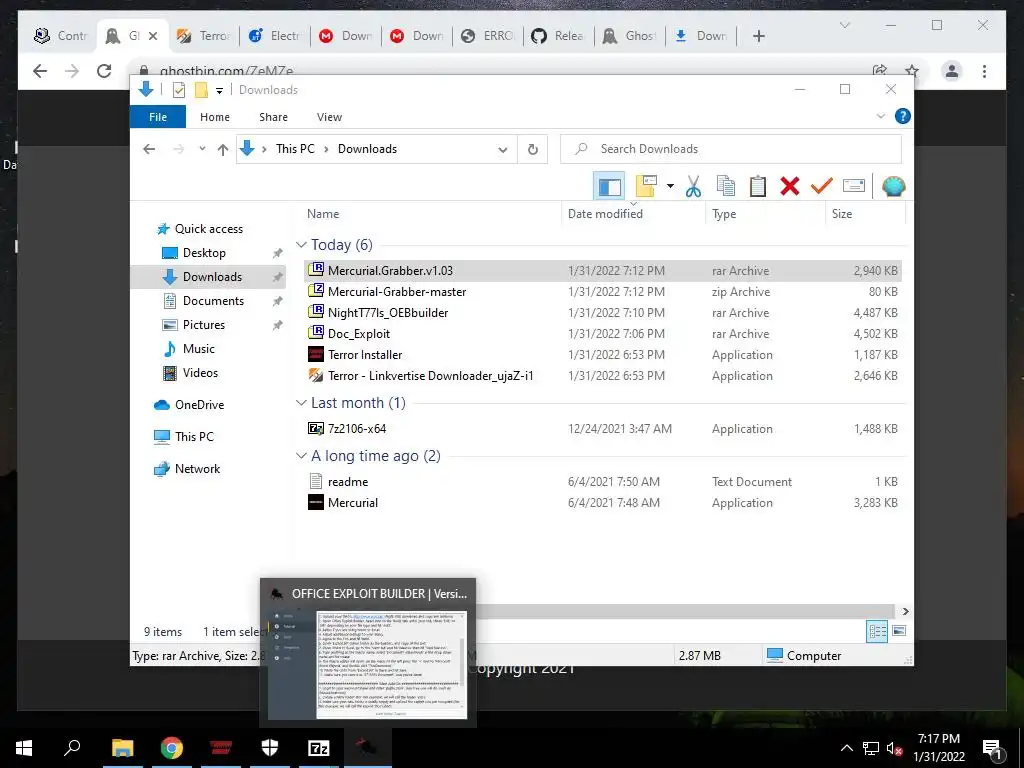The width and height of the screenshot is (1024, 768).
Task: Switch to Large icons view toggle
Action: 899,631
